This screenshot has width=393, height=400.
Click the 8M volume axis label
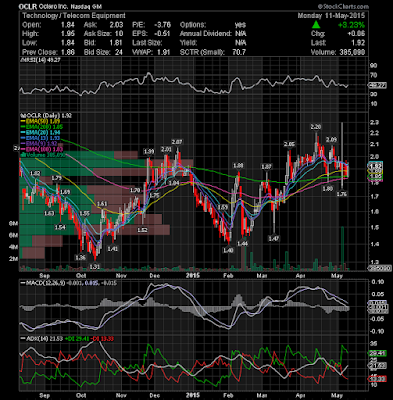click(13, 224)
